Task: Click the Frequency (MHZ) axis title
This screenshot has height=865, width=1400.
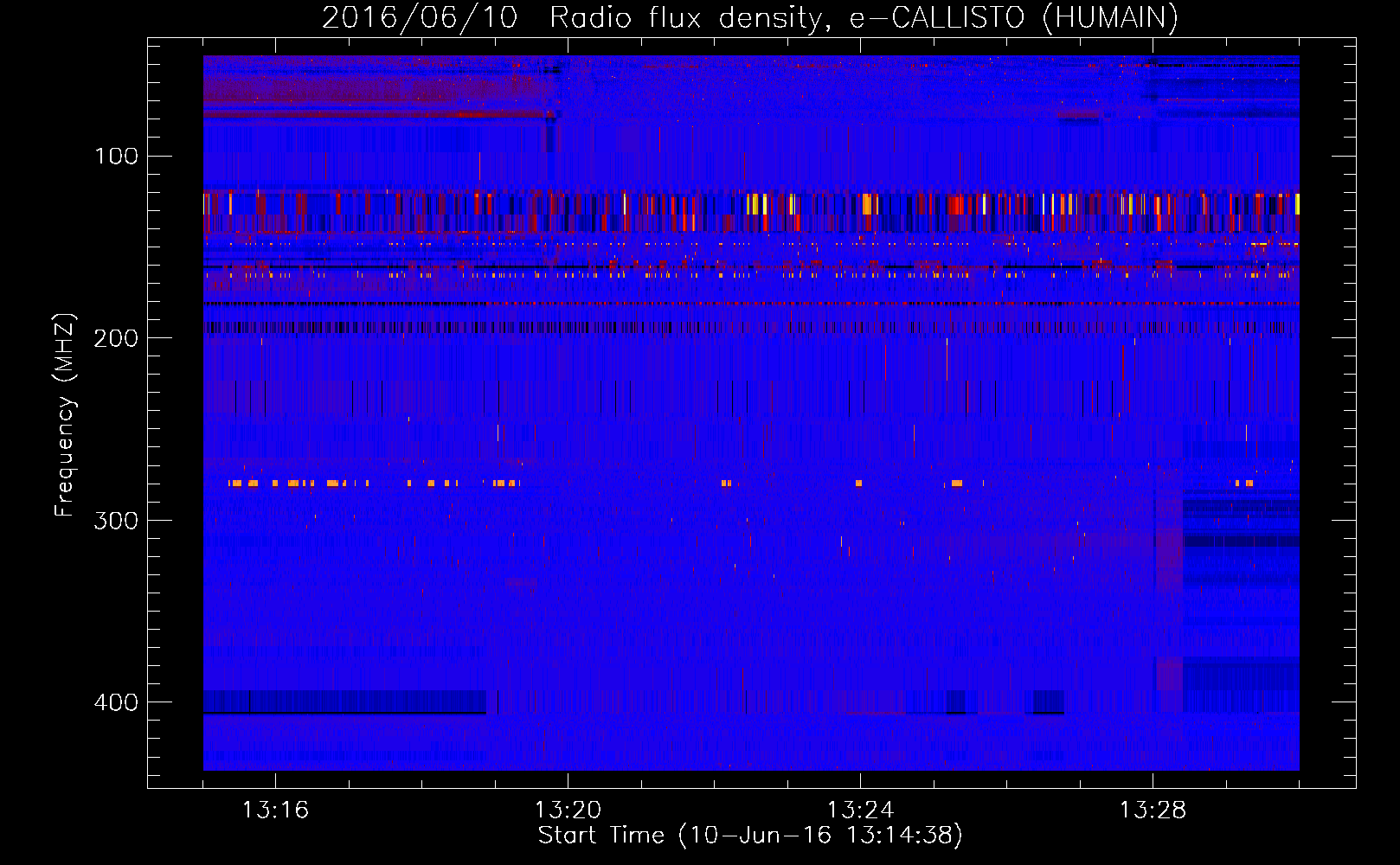Action: (66, 415)
